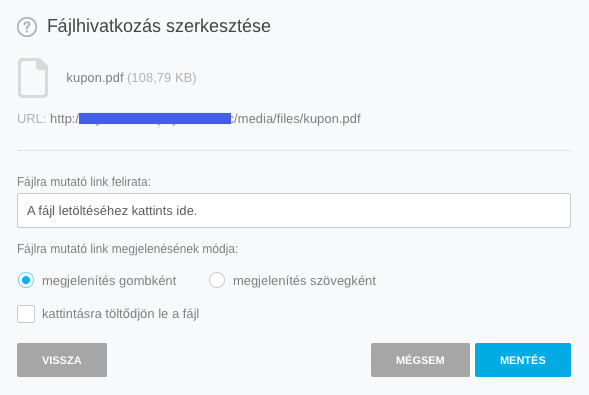The height and width of the screenshot is (395, 589).
Task: Select the 'megjelenítés gombként' radio button
Action: click(x=26, y=280)
